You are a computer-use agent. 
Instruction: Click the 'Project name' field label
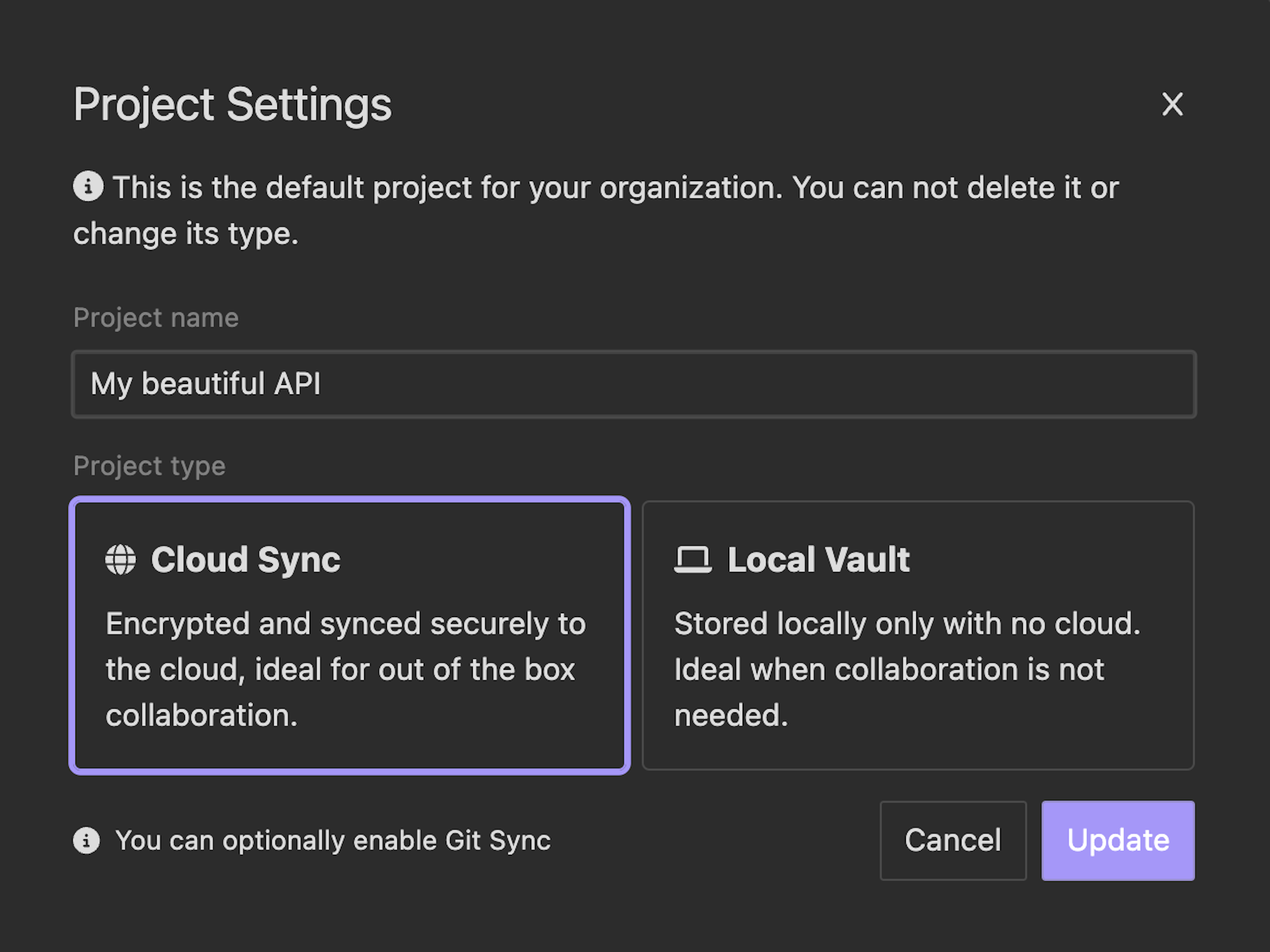coord(156,317)
